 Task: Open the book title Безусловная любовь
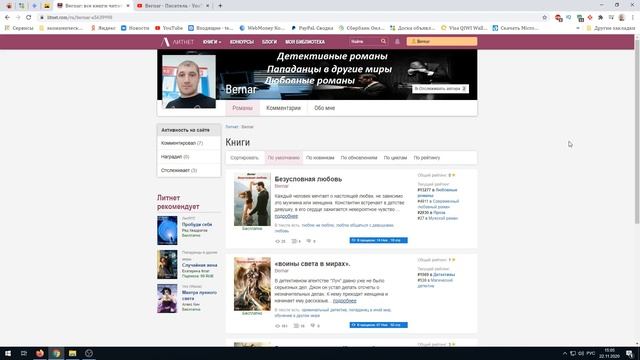308,179
